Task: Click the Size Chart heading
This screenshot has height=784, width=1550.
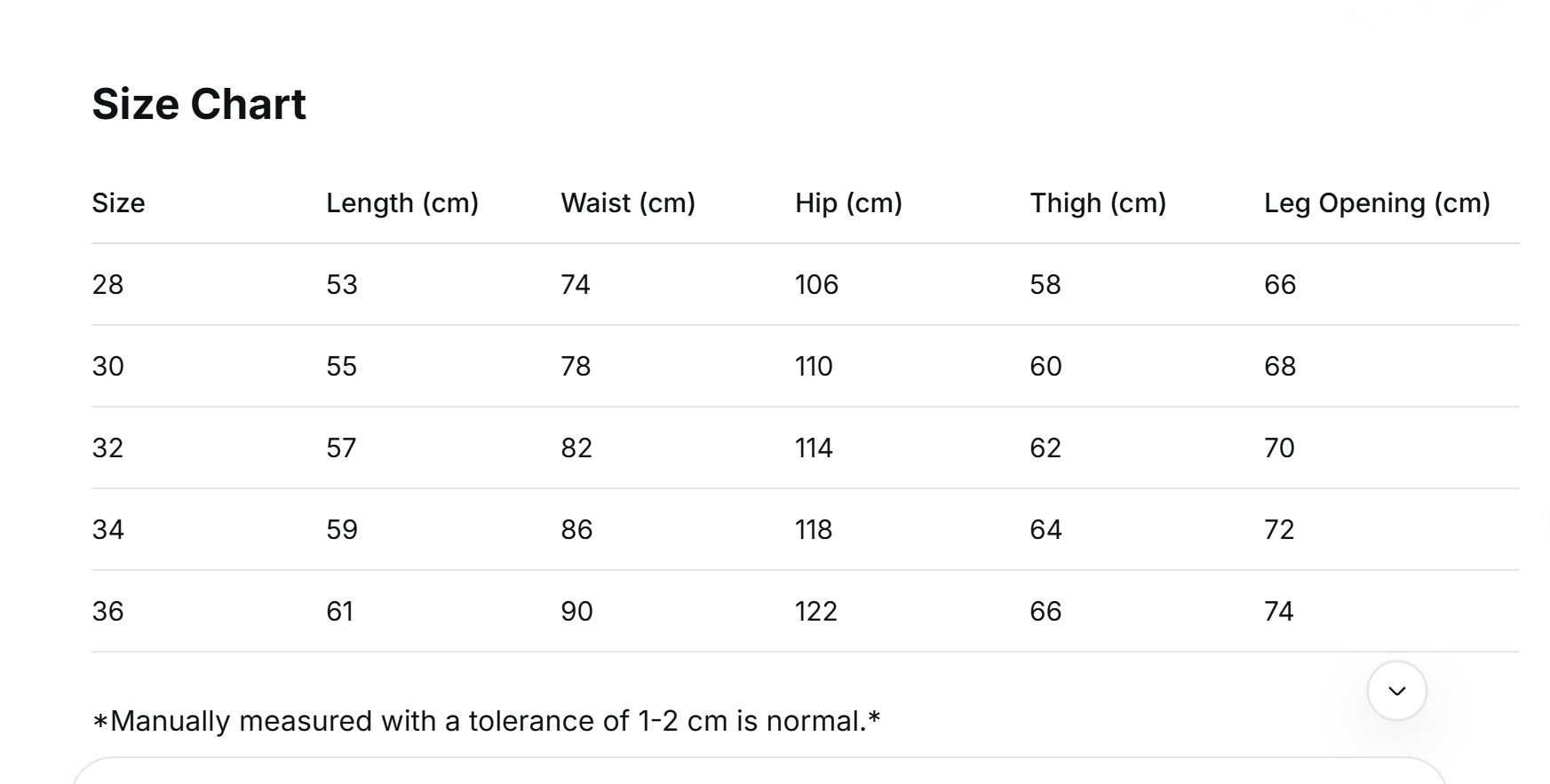Action: click(198, 104)
